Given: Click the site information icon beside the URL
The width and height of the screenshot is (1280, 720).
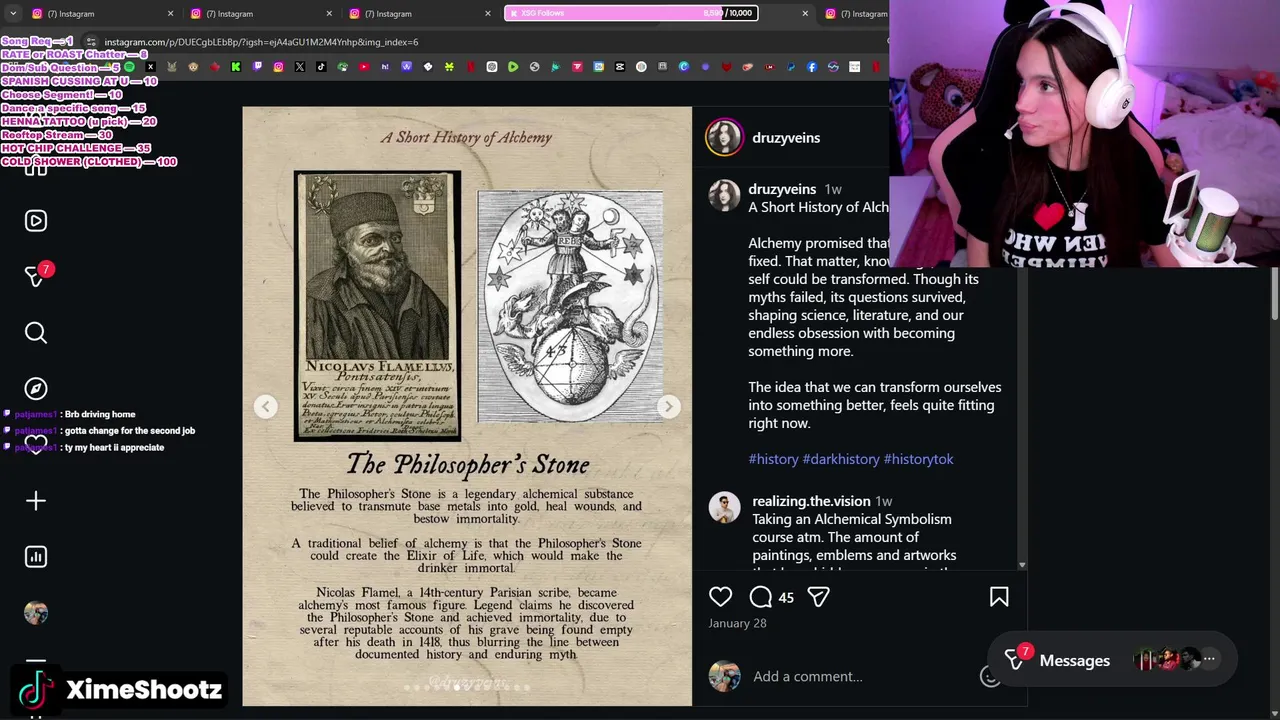Looking at the screenshot, I should point(91,42).
